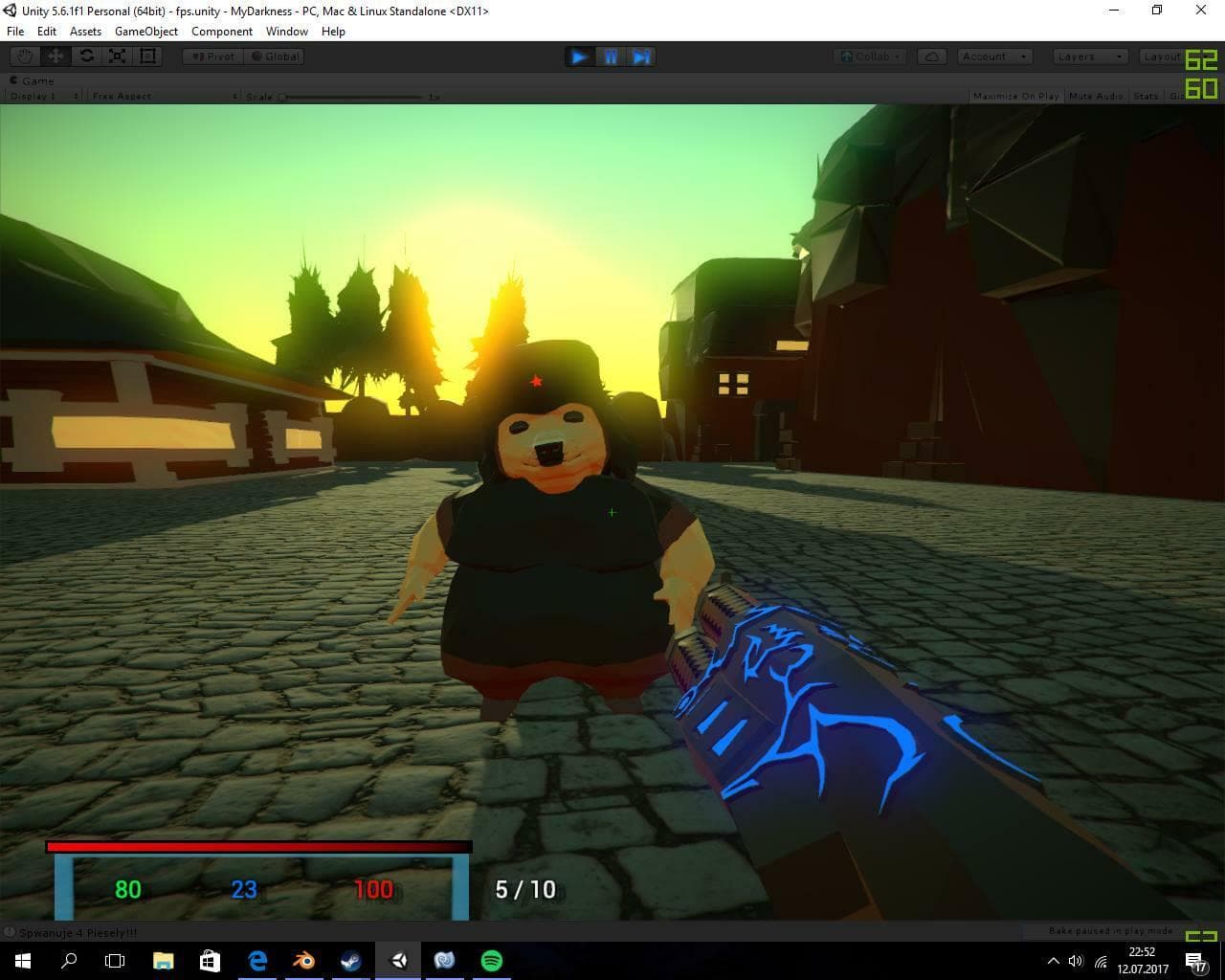Screen dimensions: 1225x980
Task: Open Windows search from taskbar
Action: 69,961
